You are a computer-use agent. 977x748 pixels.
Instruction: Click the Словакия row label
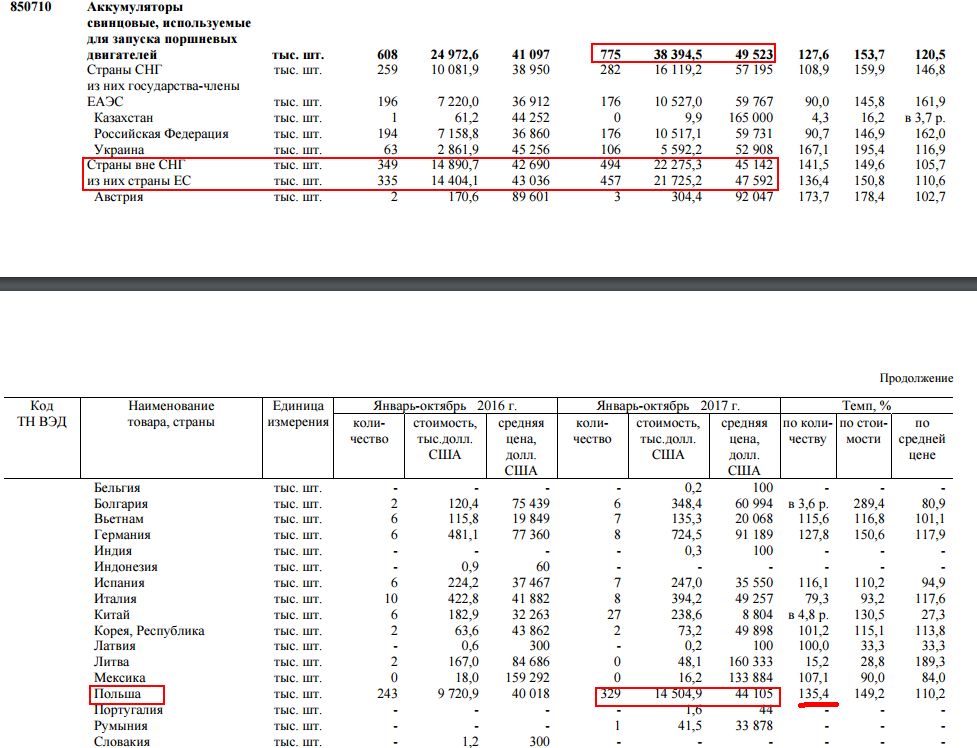tap(122, 742)
